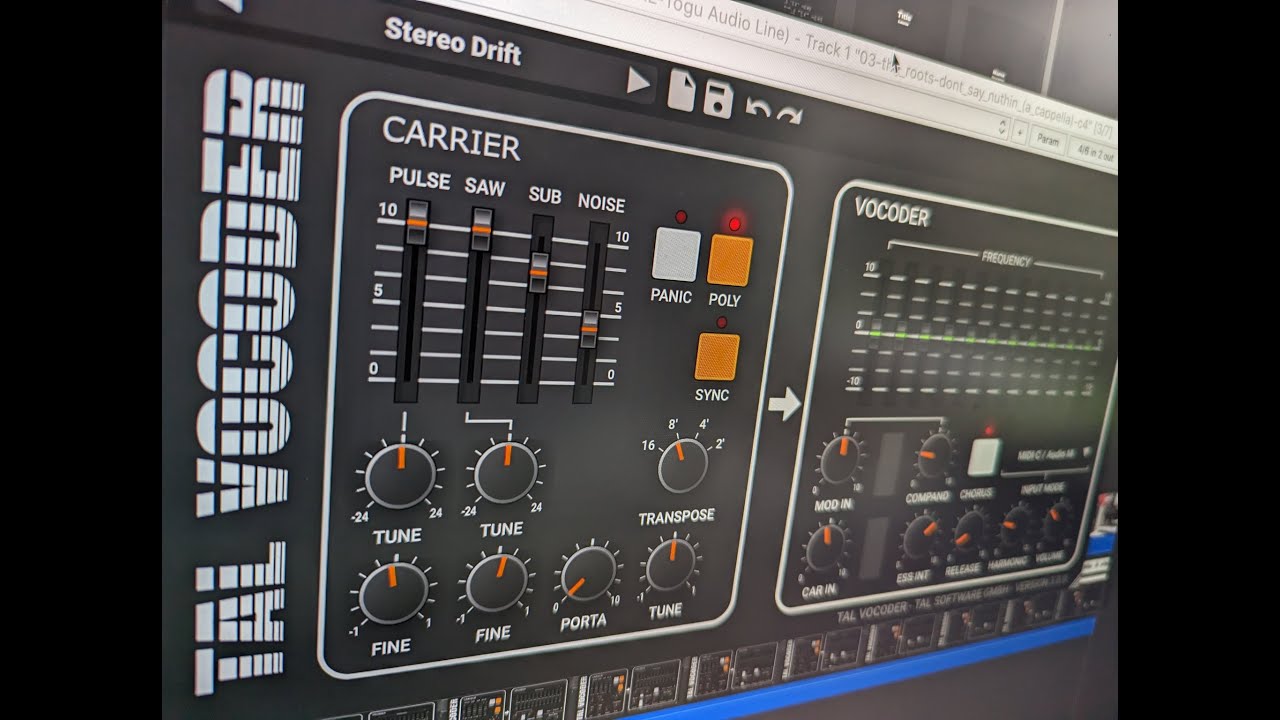Click the plus button in the host window bar
Viewport: 1280px width, 720px height.
pyautogui.click(x=1020, y=134)
